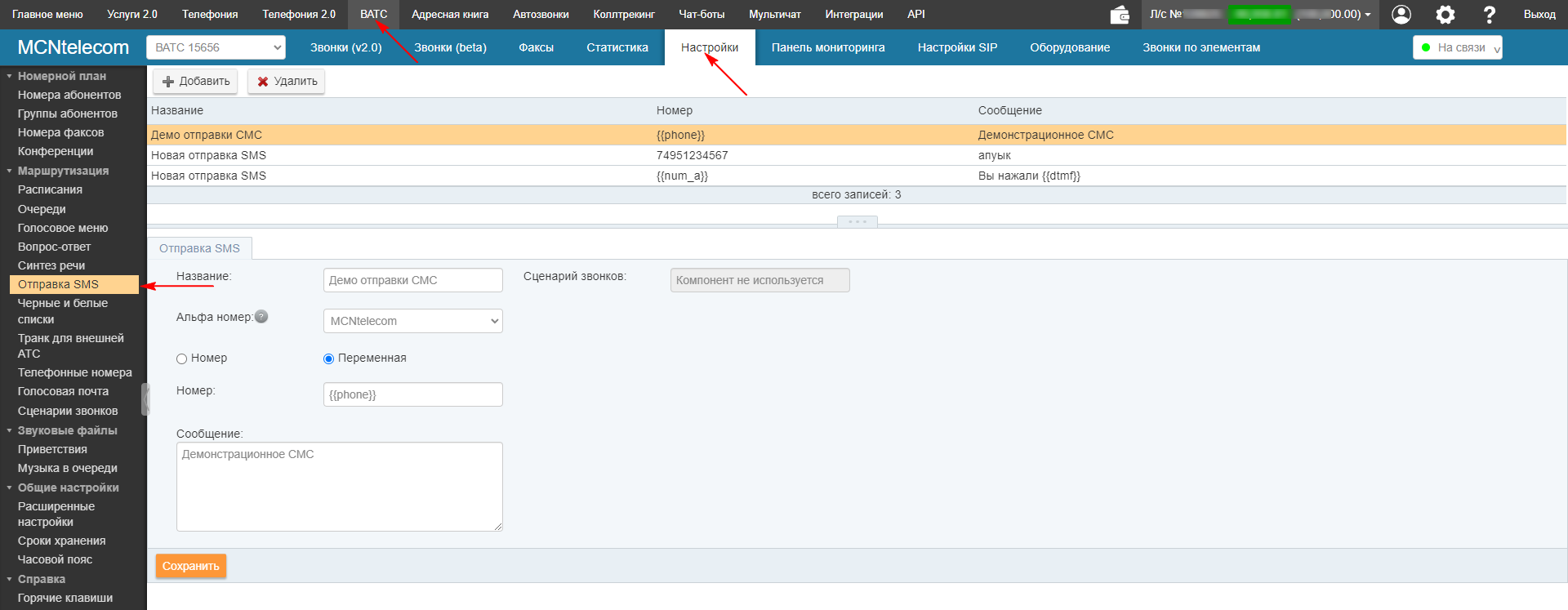The height and width of the screenshot is (610, 1568).
Task: Select the row with number 74951234567
Action: point(857,155)
